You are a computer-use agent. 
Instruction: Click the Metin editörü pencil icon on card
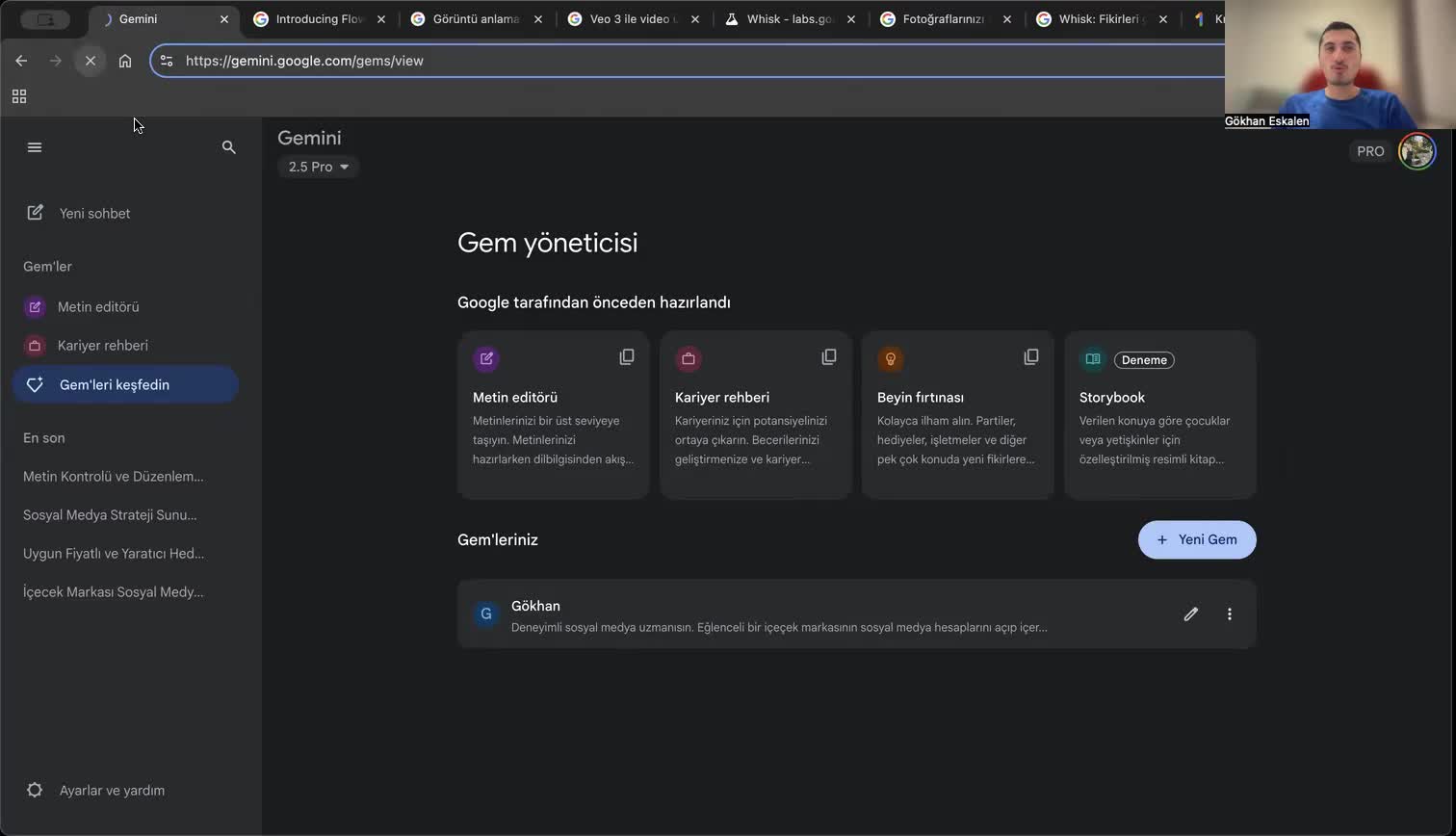pos(486,359)
